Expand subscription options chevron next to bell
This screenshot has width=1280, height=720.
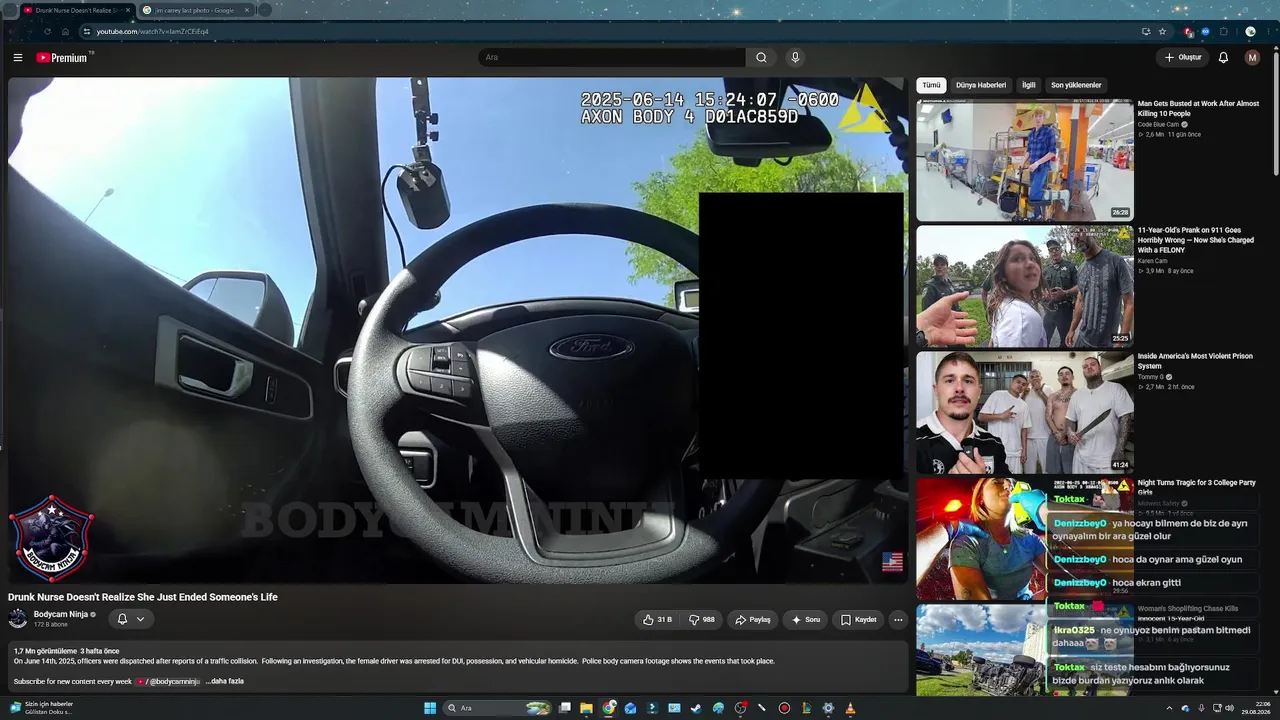[x=140, y=619]
